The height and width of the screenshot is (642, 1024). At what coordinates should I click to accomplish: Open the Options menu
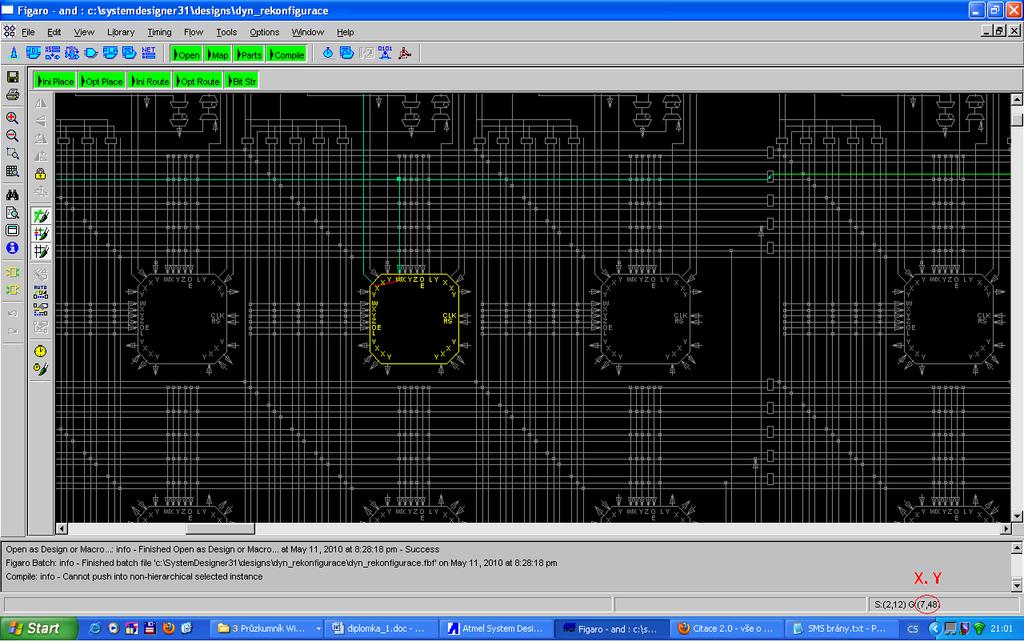tap(264, 32)
